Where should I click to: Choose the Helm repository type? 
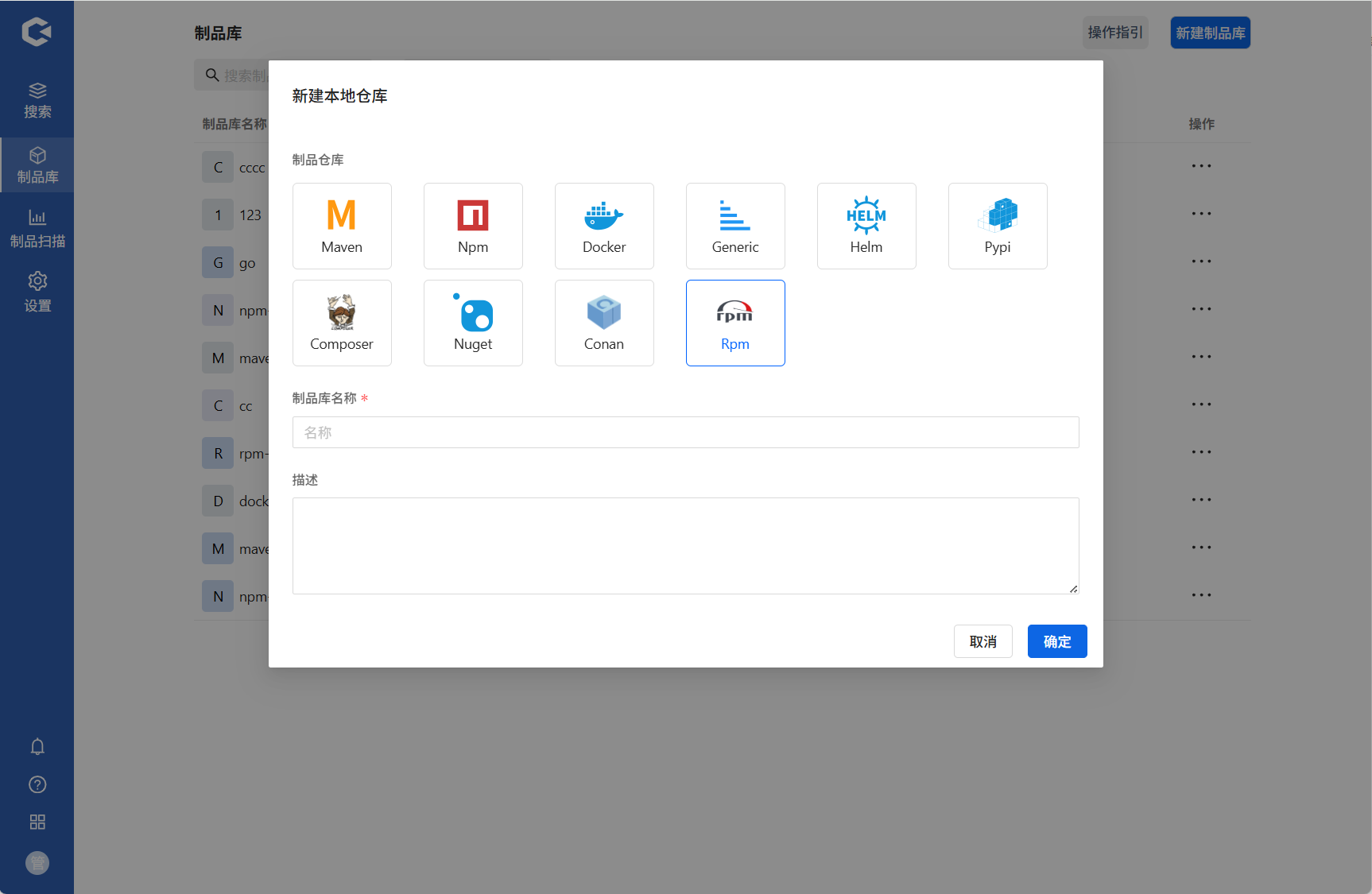click(866, 226)
